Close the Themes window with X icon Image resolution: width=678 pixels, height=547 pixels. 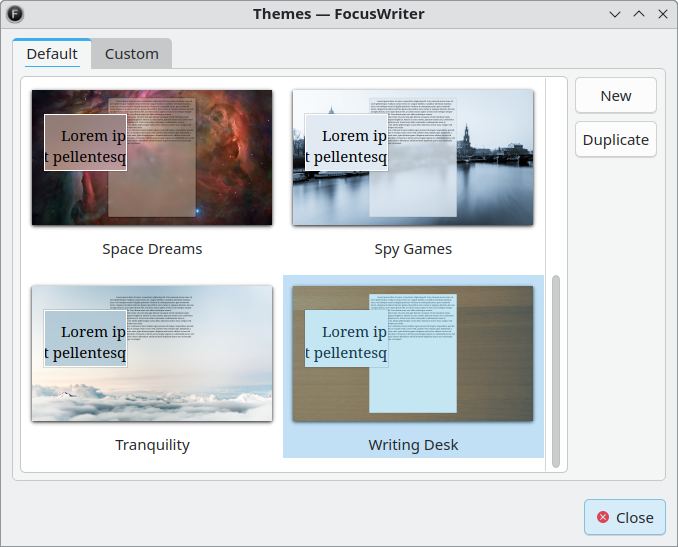tap(662, 14)
